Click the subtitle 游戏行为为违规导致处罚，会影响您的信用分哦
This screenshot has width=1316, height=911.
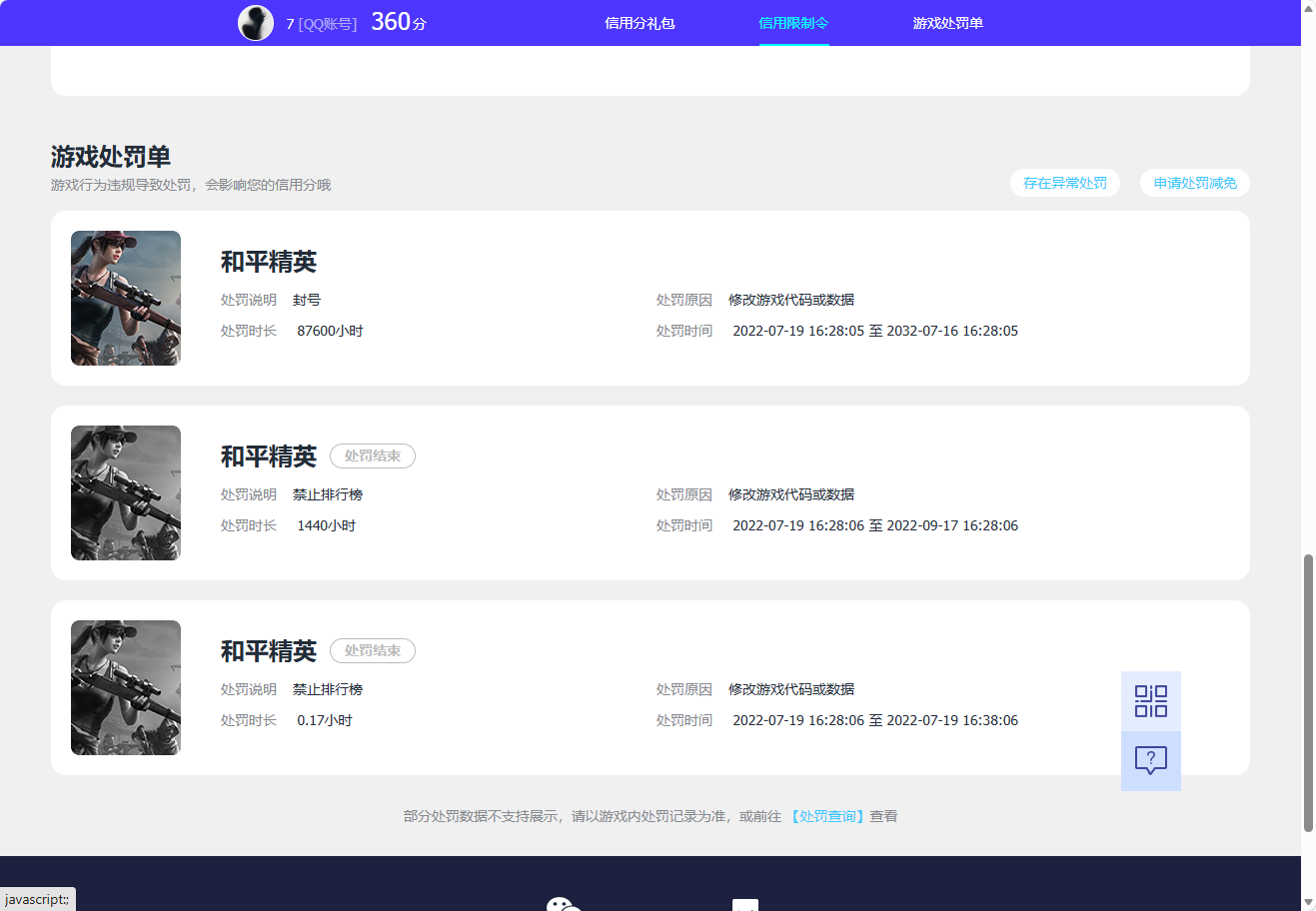coord(191,185)
